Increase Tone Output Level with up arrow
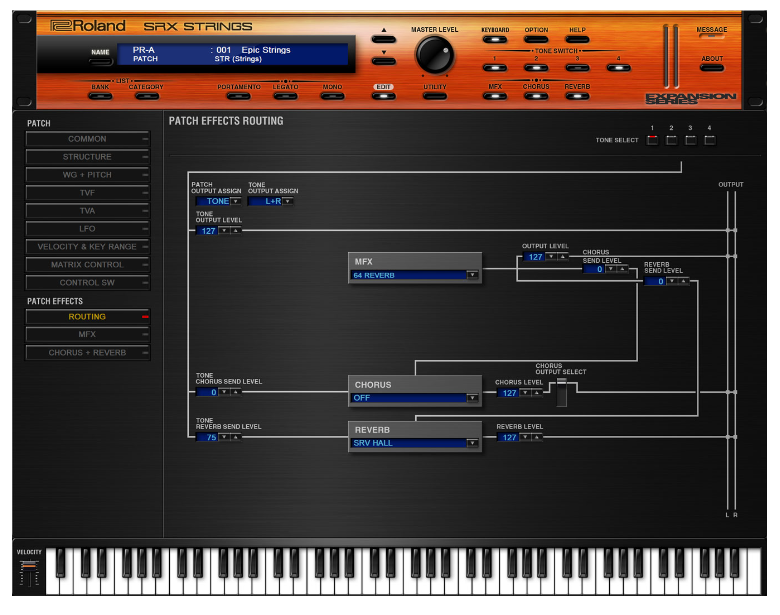This screenshot has height=615, width=780. point(236,231)
